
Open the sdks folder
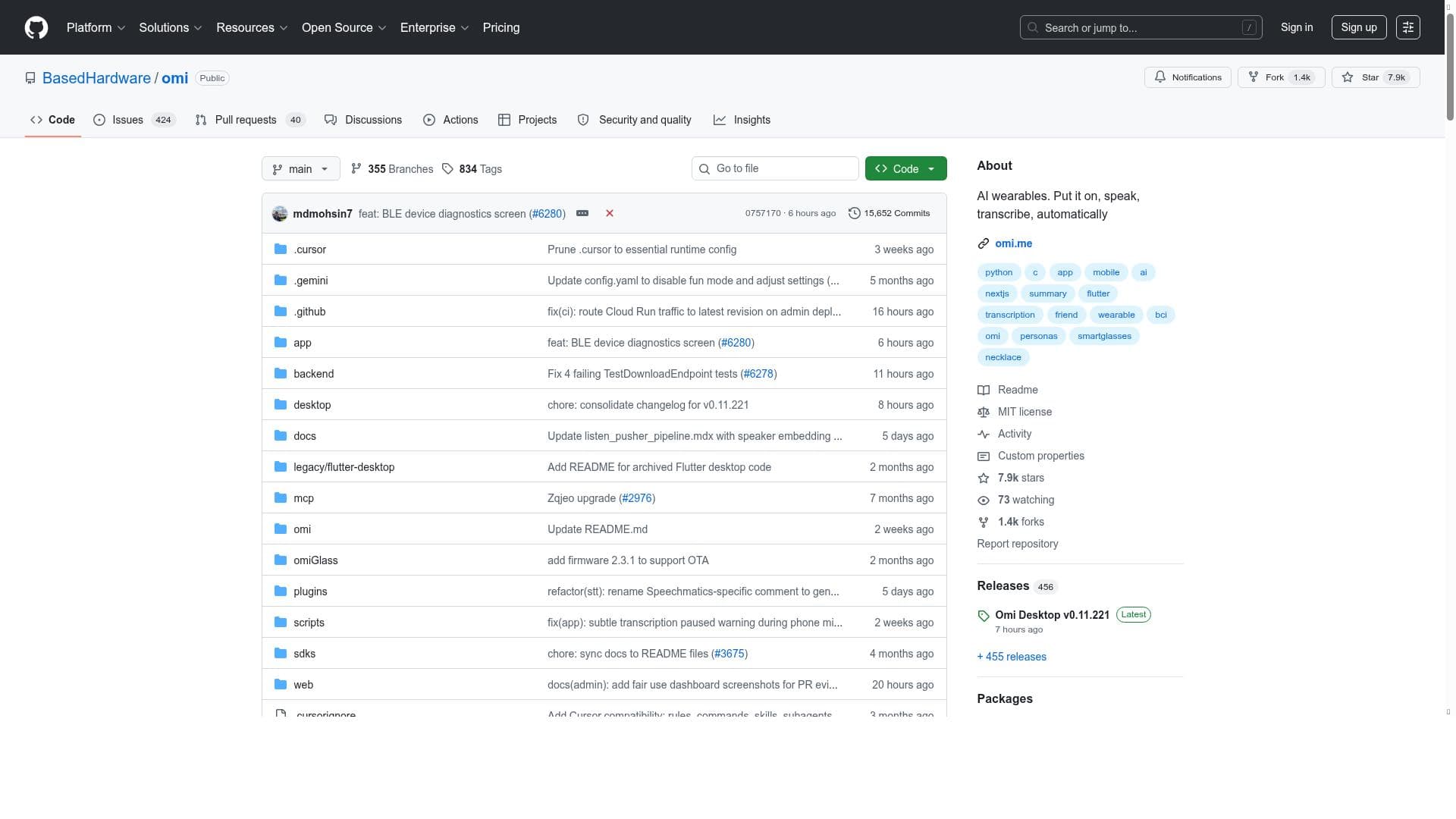(x=304, y=654)
